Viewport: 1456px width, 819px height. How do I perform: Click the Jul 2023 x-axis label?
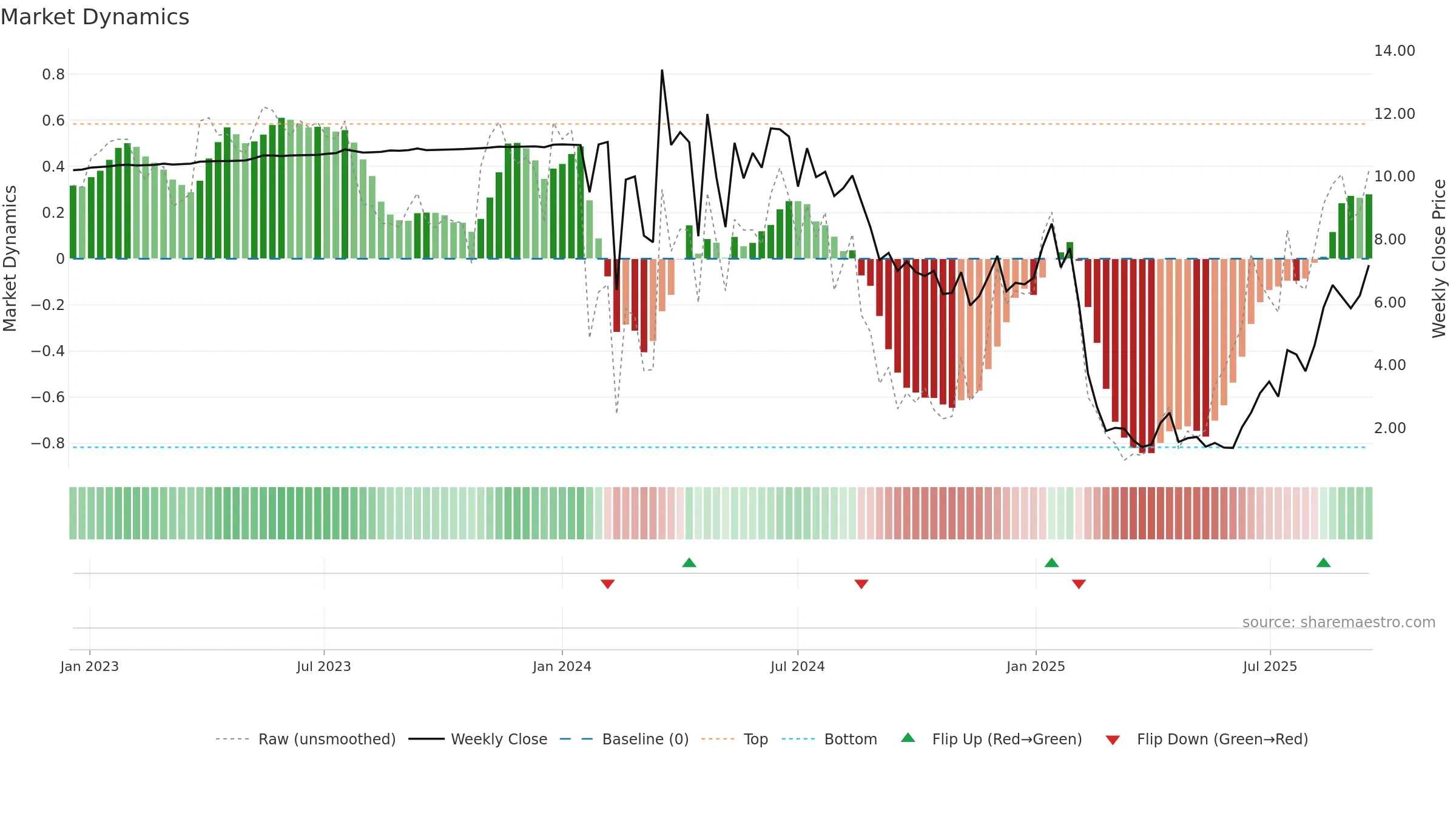click(x=324, y=666)
